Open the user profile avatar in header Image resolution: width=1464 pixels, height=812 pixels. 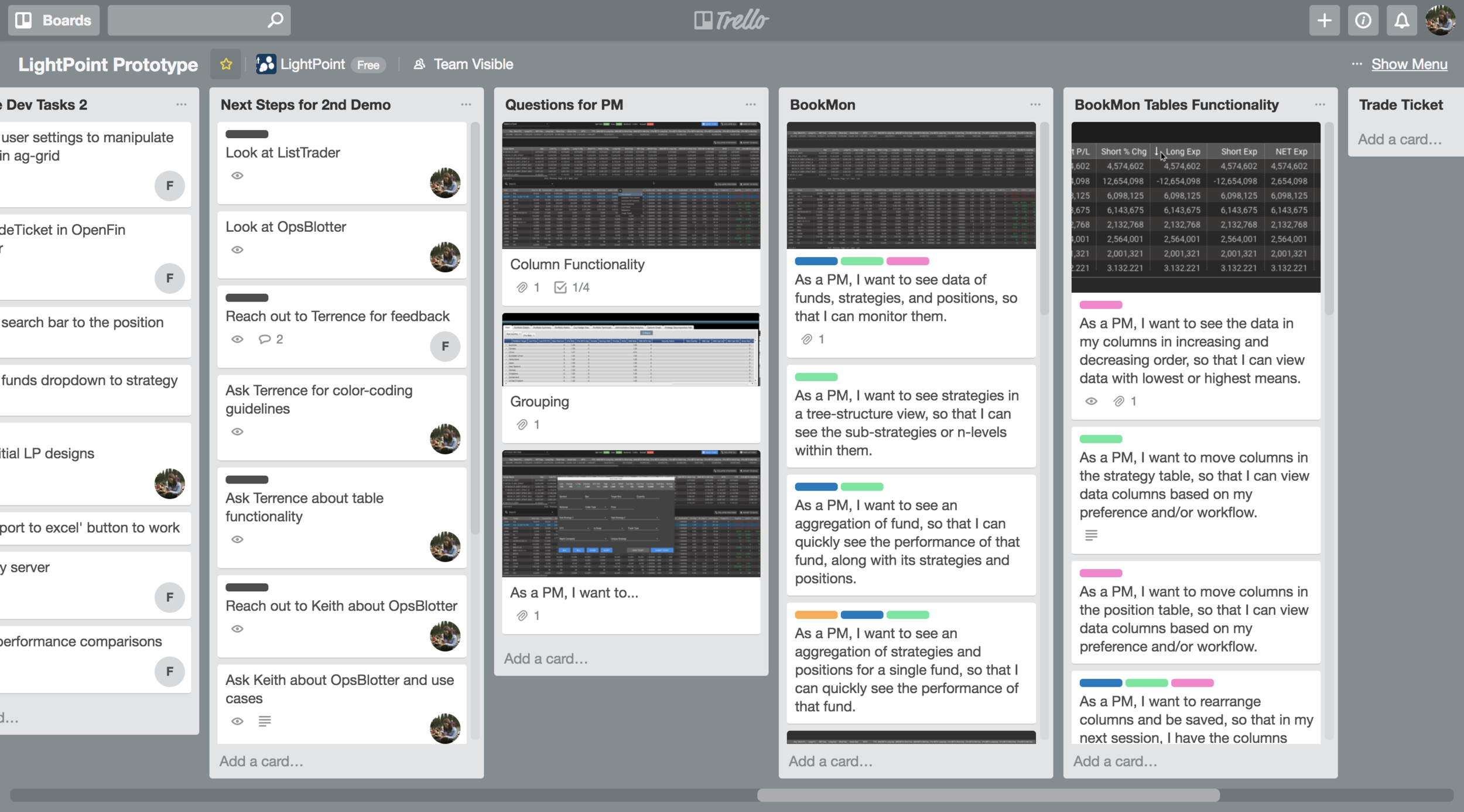pyautogui.click(x=1440, y=20)
